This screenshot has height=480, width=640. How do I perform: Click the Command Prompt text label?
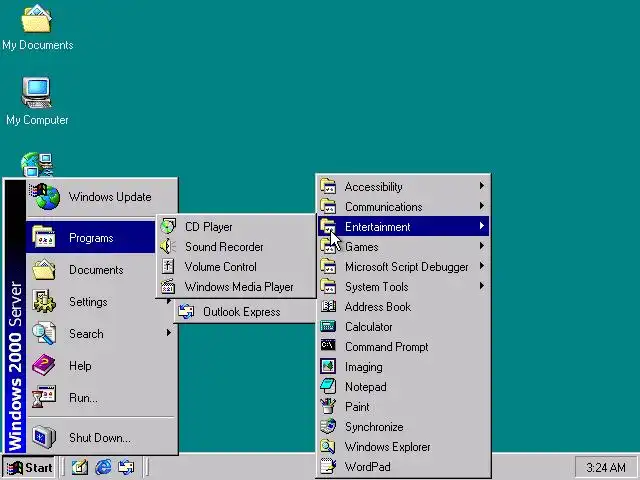pyautogui.click(x=387, y=347)
